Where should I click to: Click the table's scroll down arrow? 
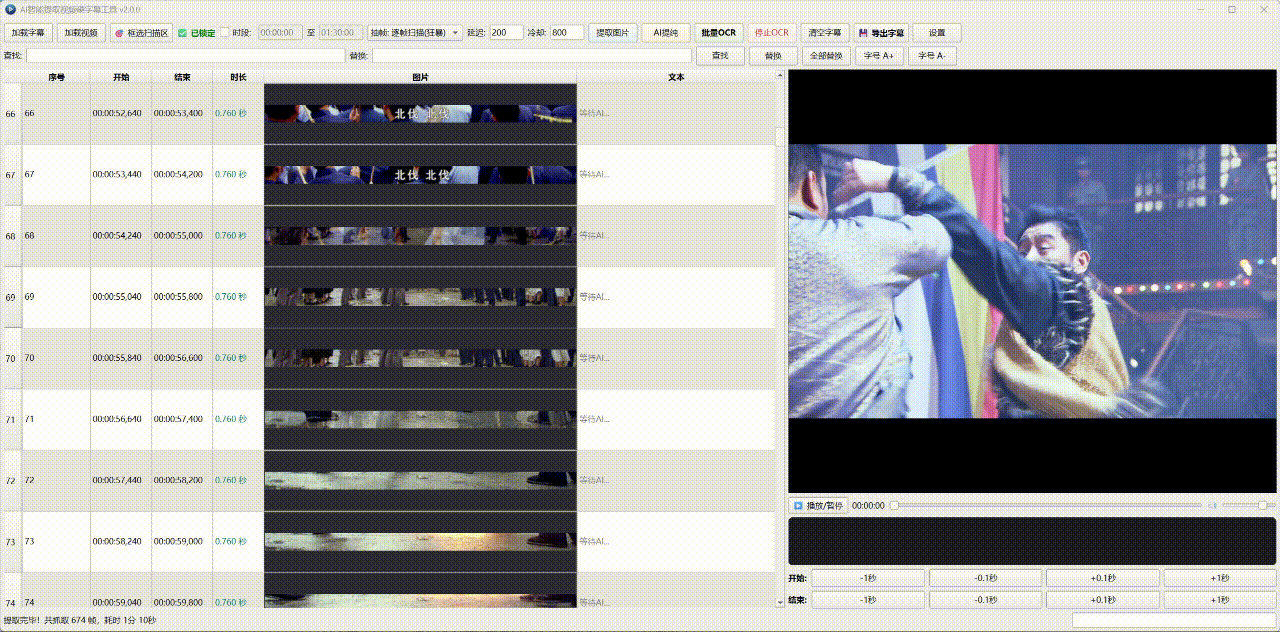(x=781, y=602)
